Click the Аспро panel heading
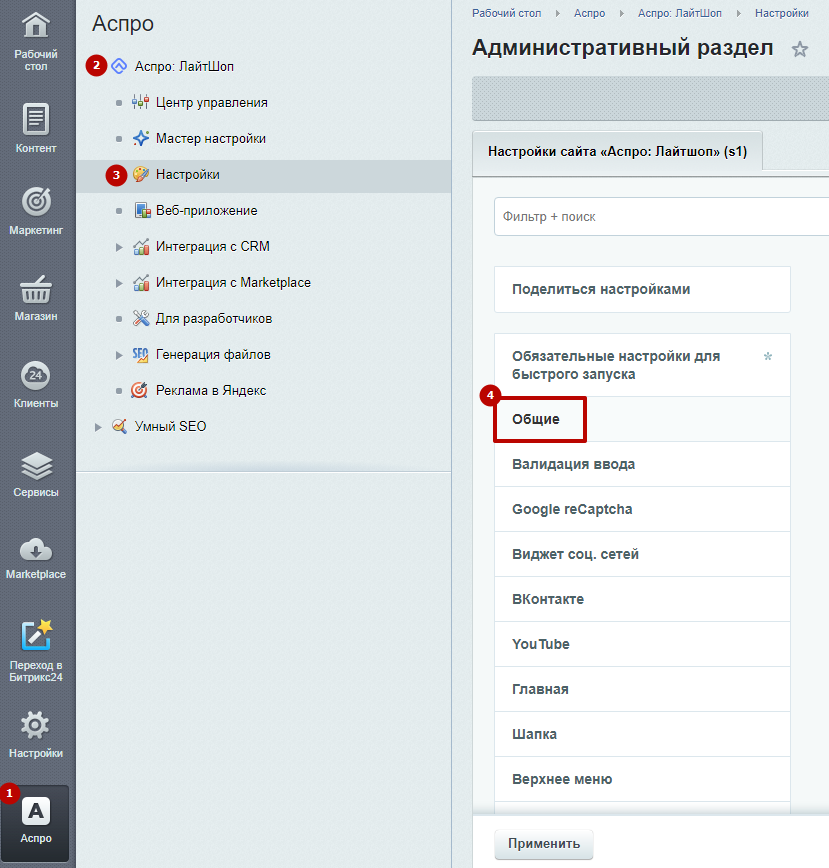The width and height of the screenshot is (829, 868). click(123, 24)
